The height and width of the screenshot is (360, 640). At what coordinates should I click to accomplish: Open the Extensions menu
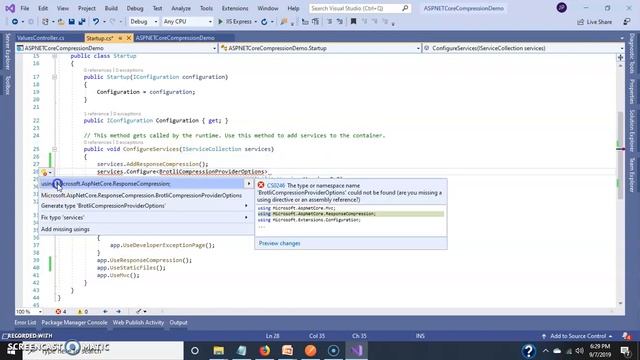click(235, 8)
